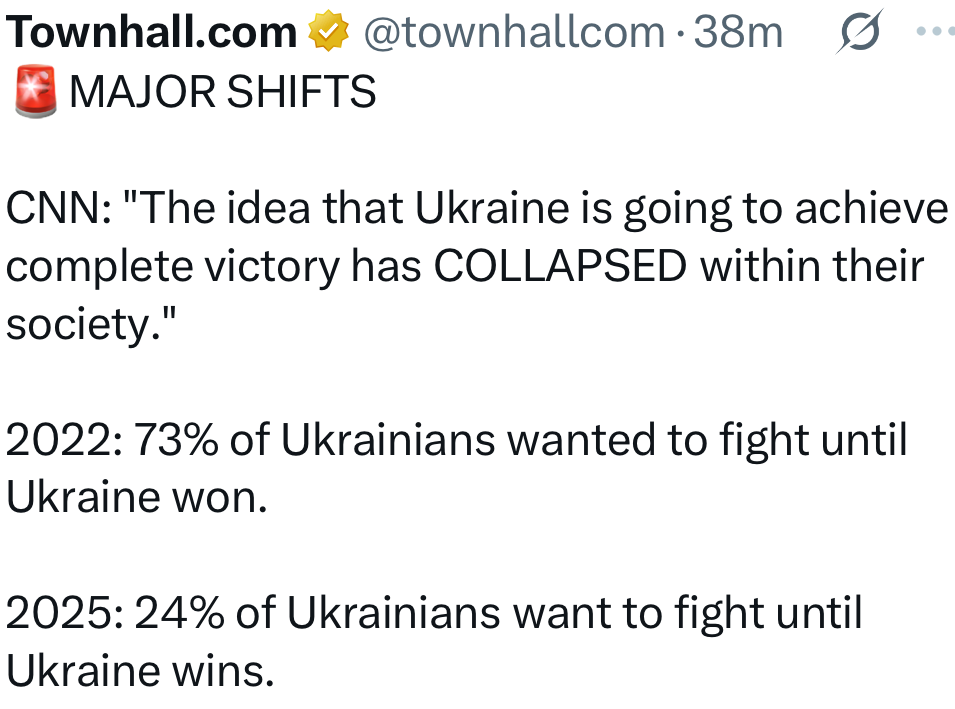Click the "2025:" year label
Screen dimensions: 955x709
pos(63,614)
